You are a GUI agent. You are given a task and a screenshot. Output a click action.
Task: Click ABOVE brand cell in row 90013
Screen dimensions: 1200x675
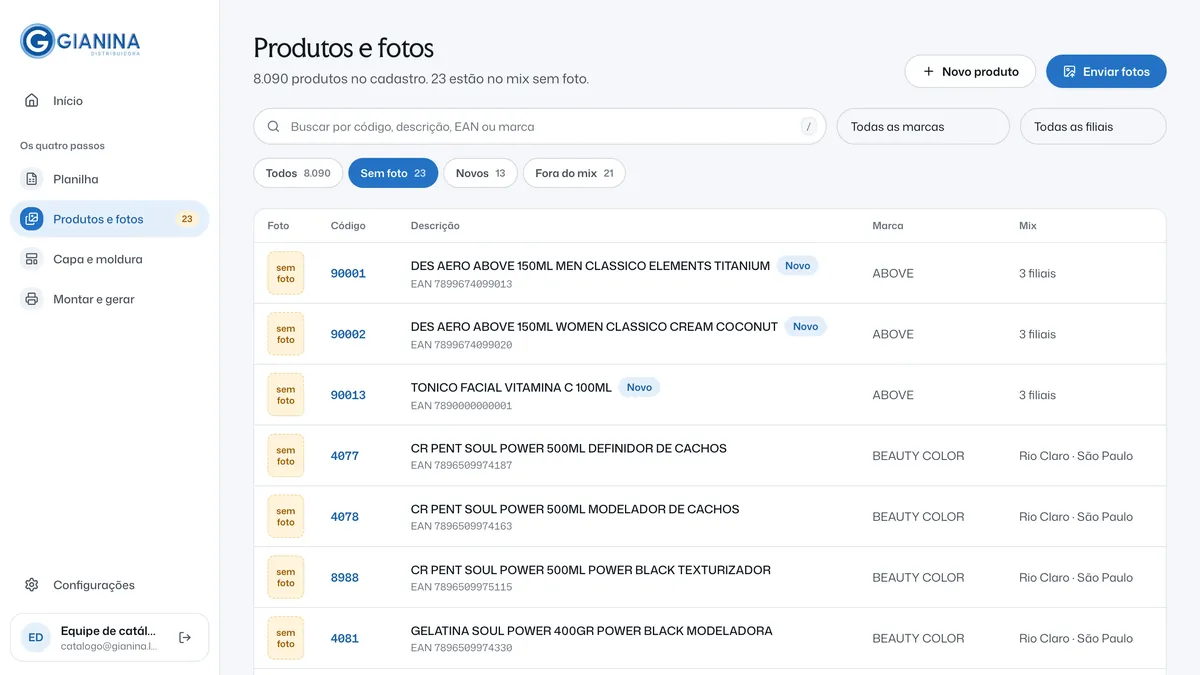[893, 395]
